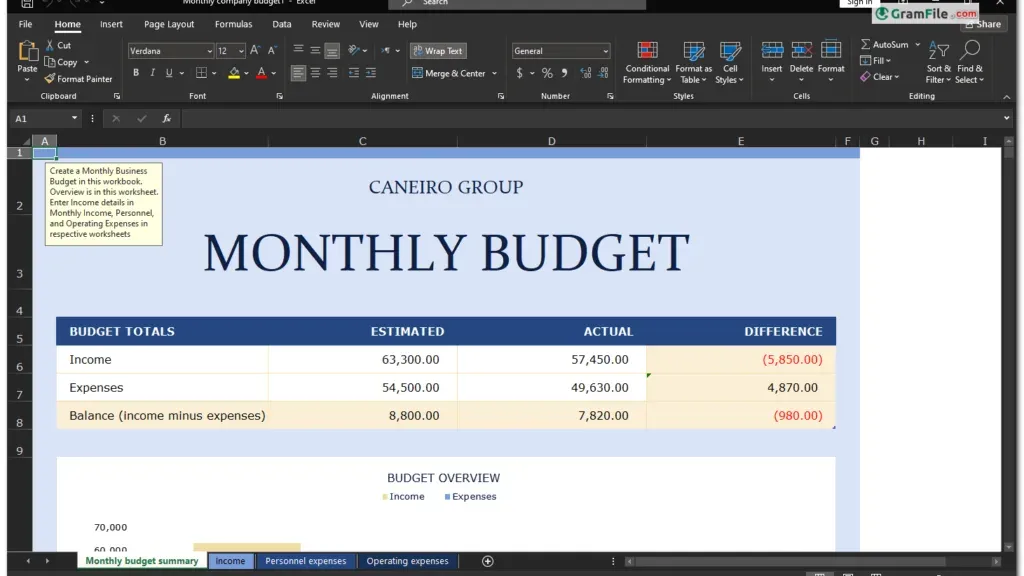
Task: Toggle Italic formatting
Action: [x=152, y=73]
